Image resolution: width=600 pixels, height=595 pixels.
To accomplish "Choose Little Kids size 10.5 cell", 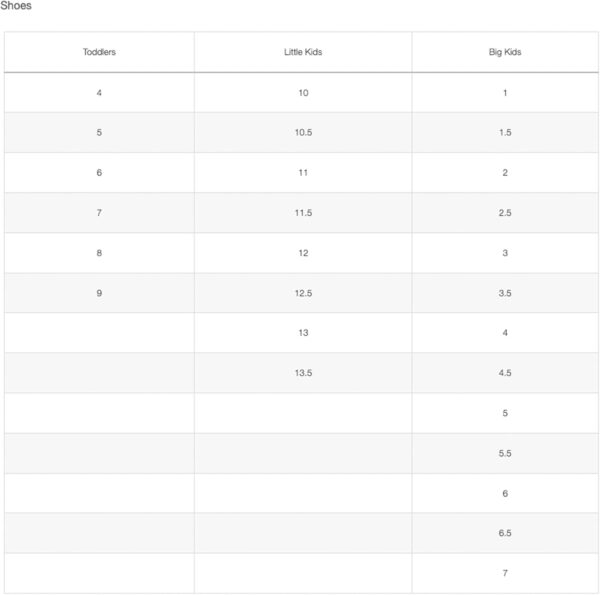I will pos(303,133).
